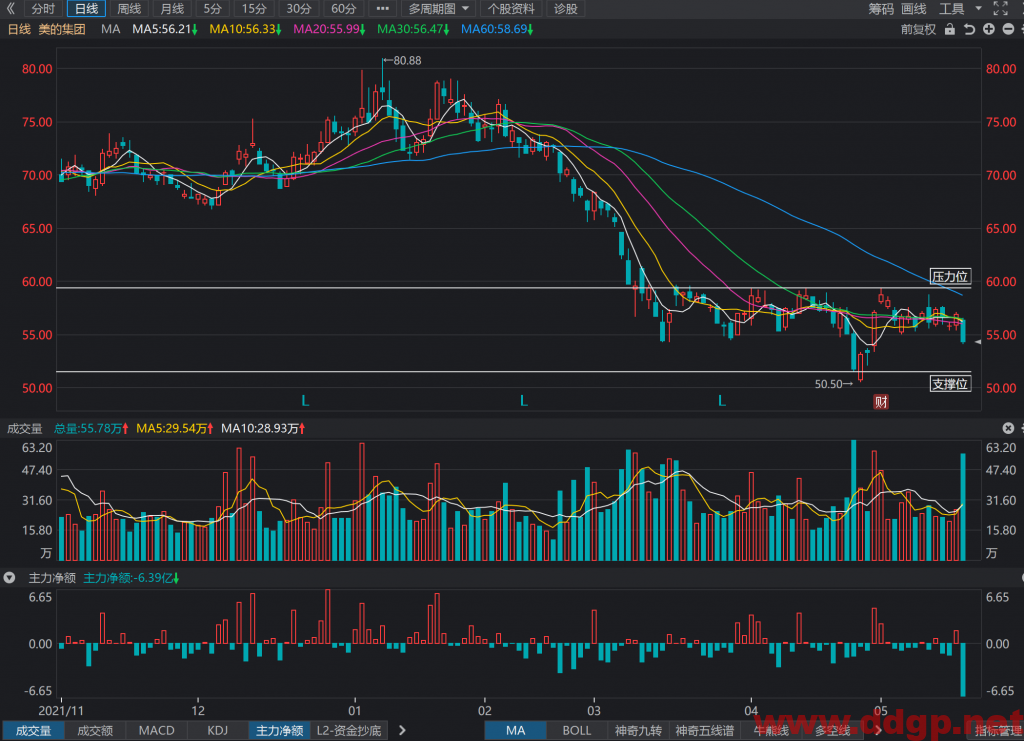
Task: Click the L marker near late March
Action: (722, 401)
